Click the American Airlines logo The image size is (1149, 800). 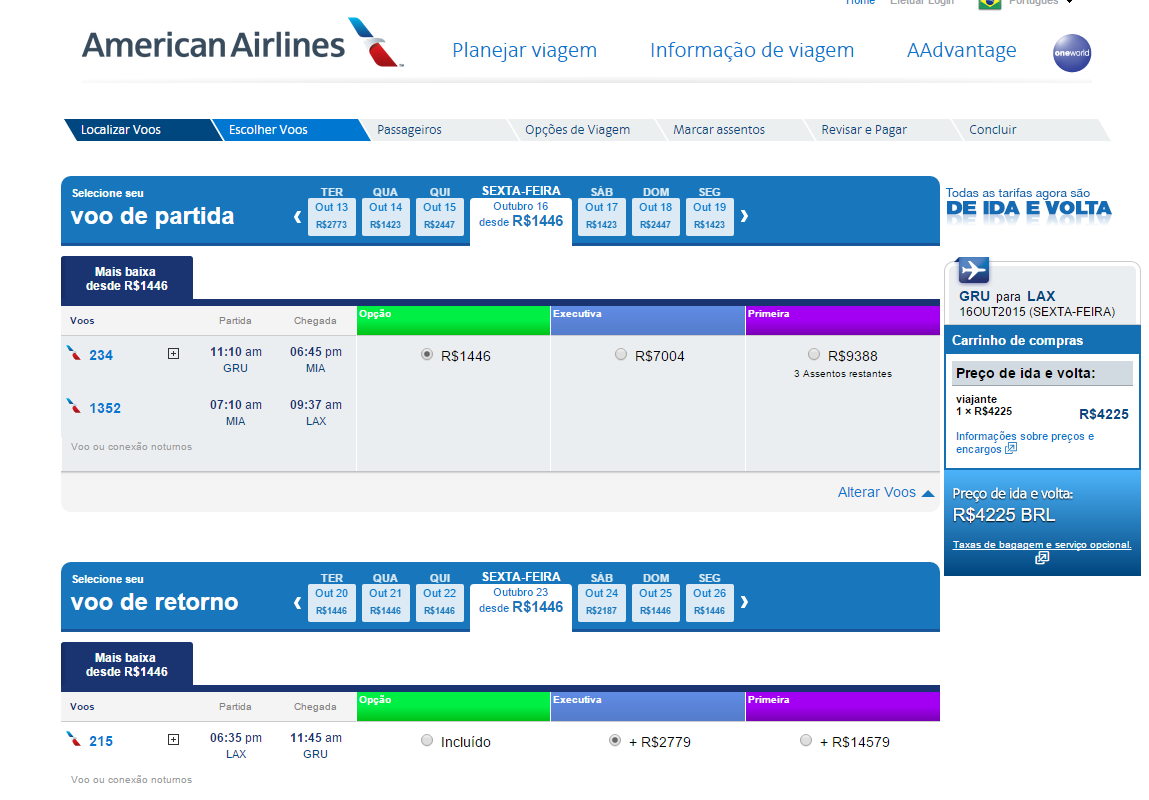[x=243, y=44]
